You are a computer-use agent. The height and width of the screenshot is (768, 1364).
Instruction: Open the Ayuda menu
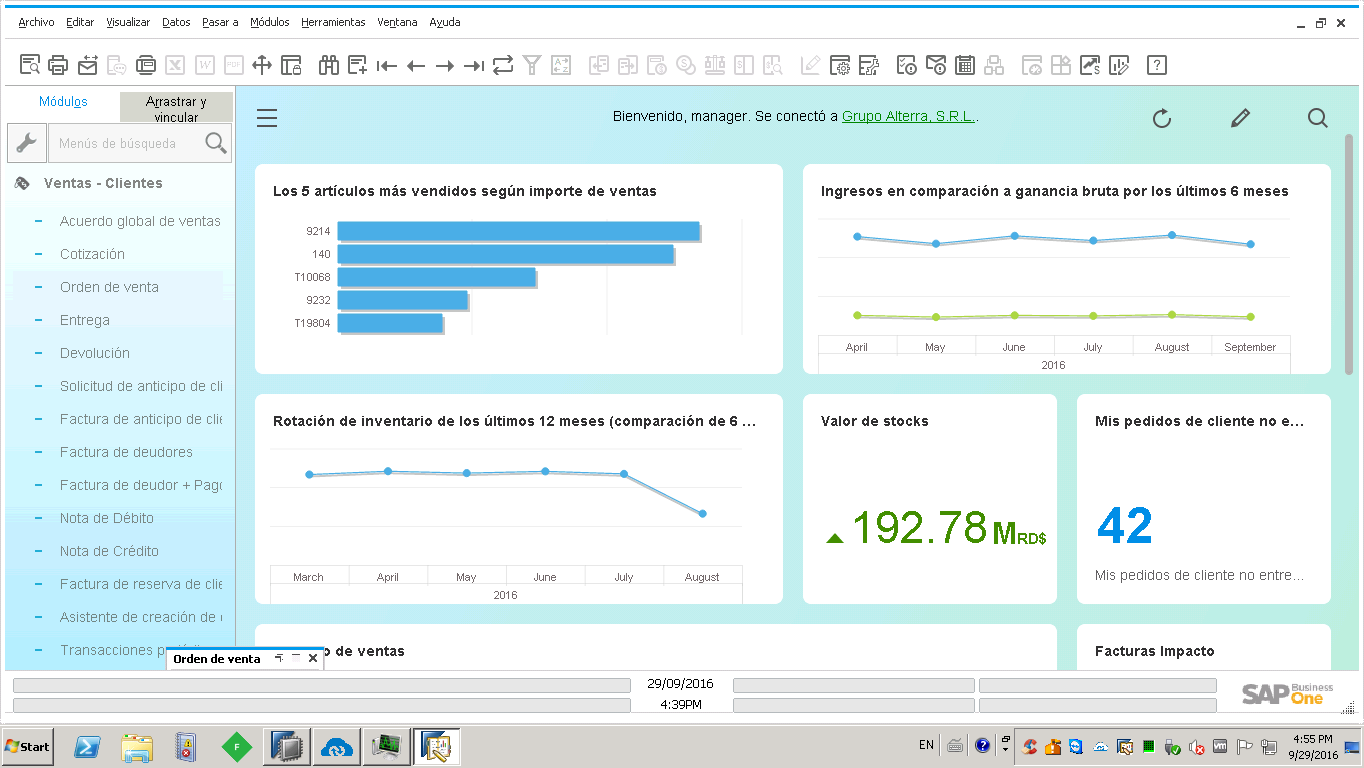coord(445,22)
